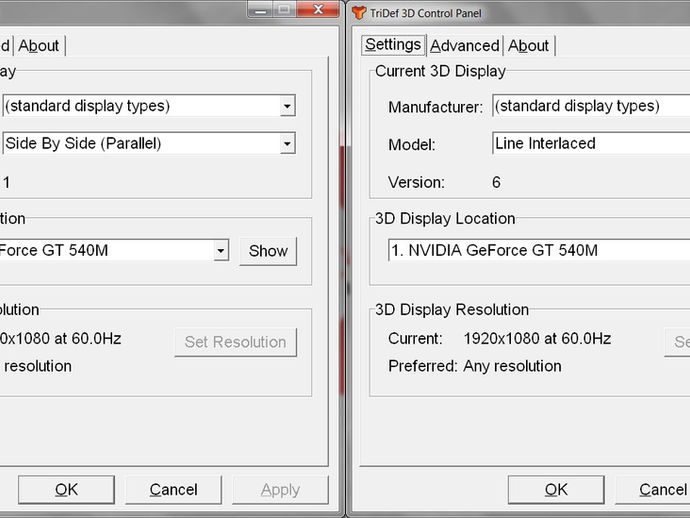Screen dimensions: 690x518
Task: Click the Side By Side (Parallel) field text
Action: 83,143
